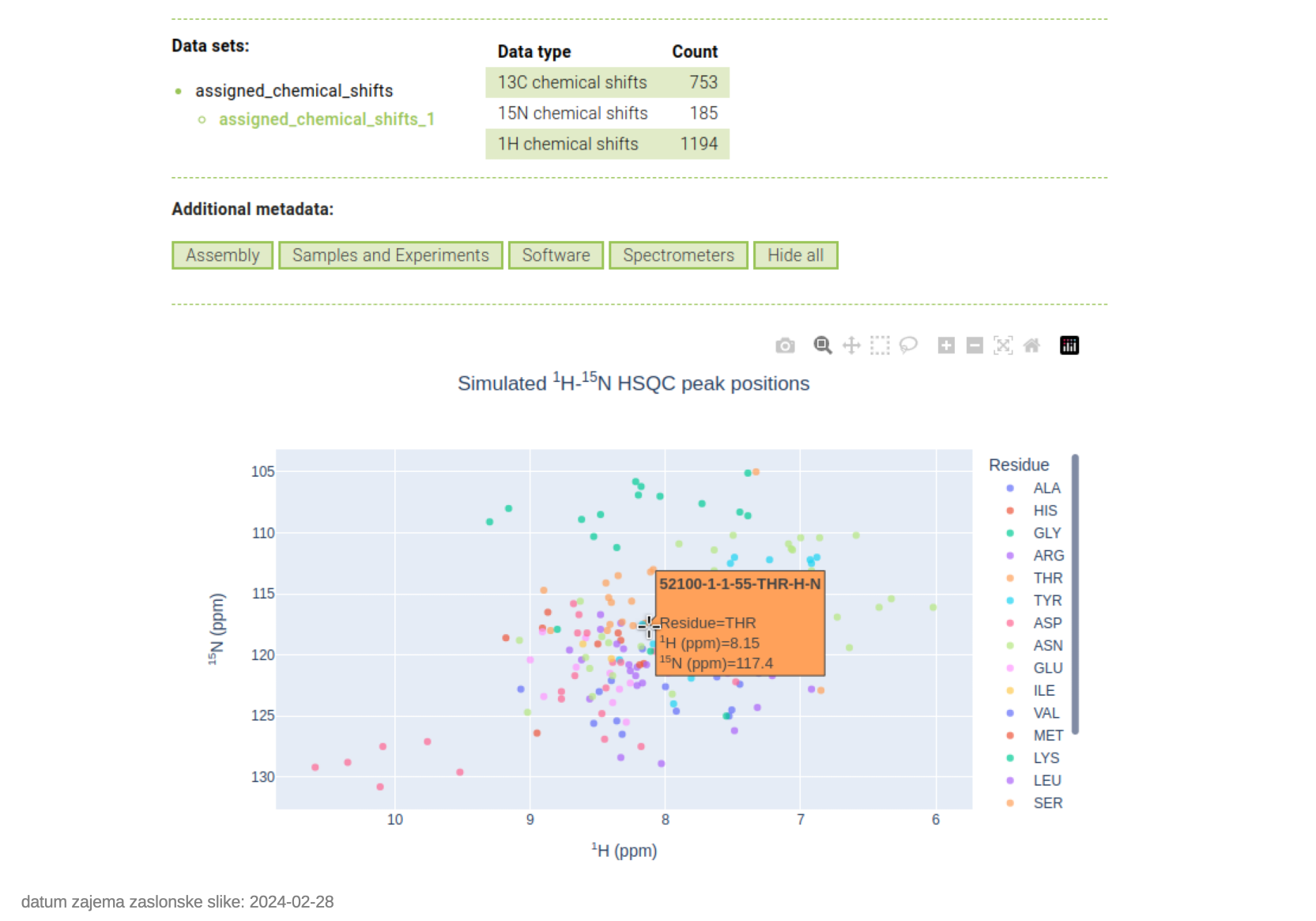The height and width of the screenshot is (921, 1316).
Task: Download plot as PNG camera icon
Action: [785, 345]
